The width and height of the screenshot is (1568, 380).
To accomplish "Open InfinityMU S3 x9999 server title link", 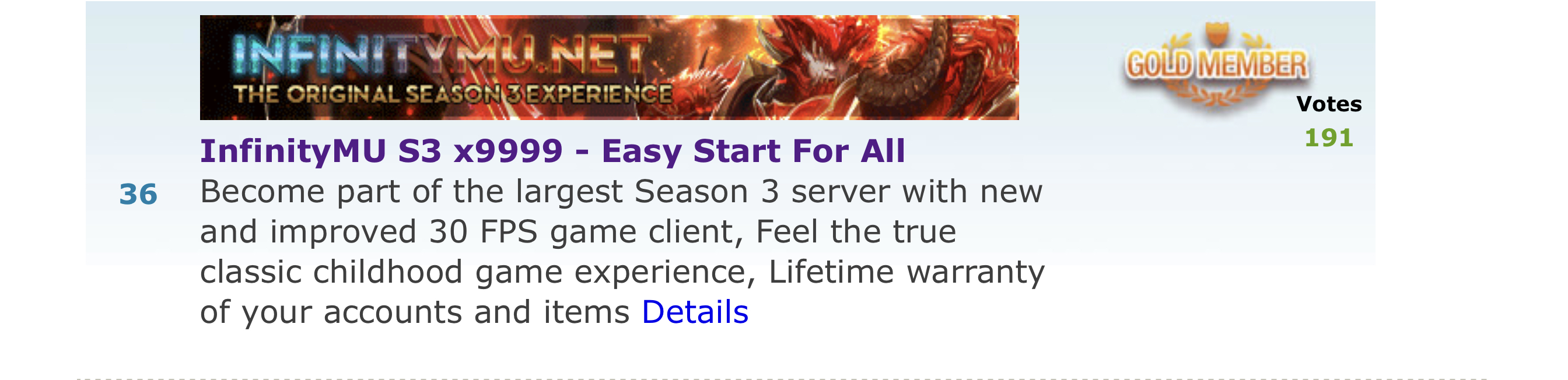I will tap(552, 151).
